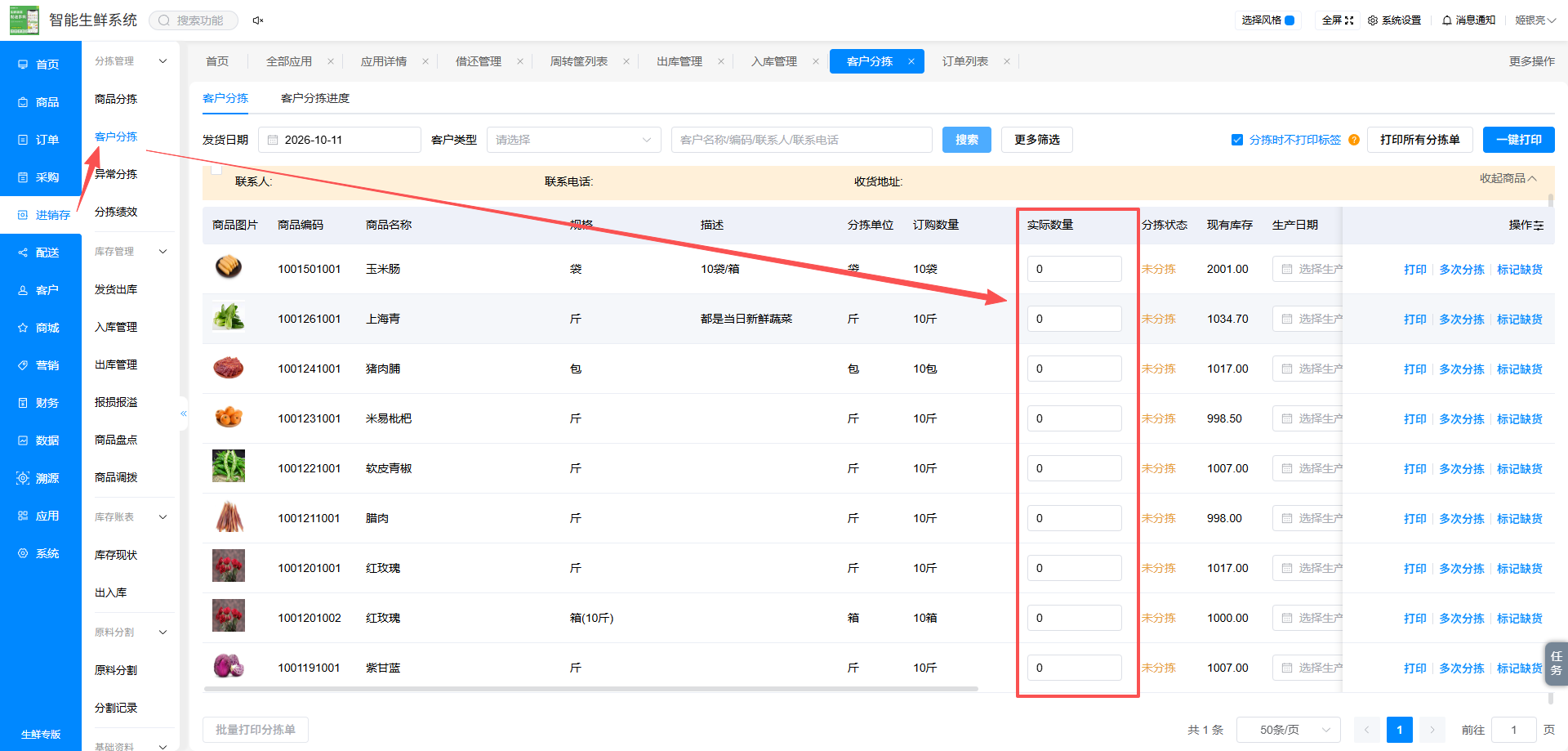Collapse product list via 收起商品
Image resolution: width=1568 pixels, height=751 pixels.
pyautogui.click(x=1508, y=178)
